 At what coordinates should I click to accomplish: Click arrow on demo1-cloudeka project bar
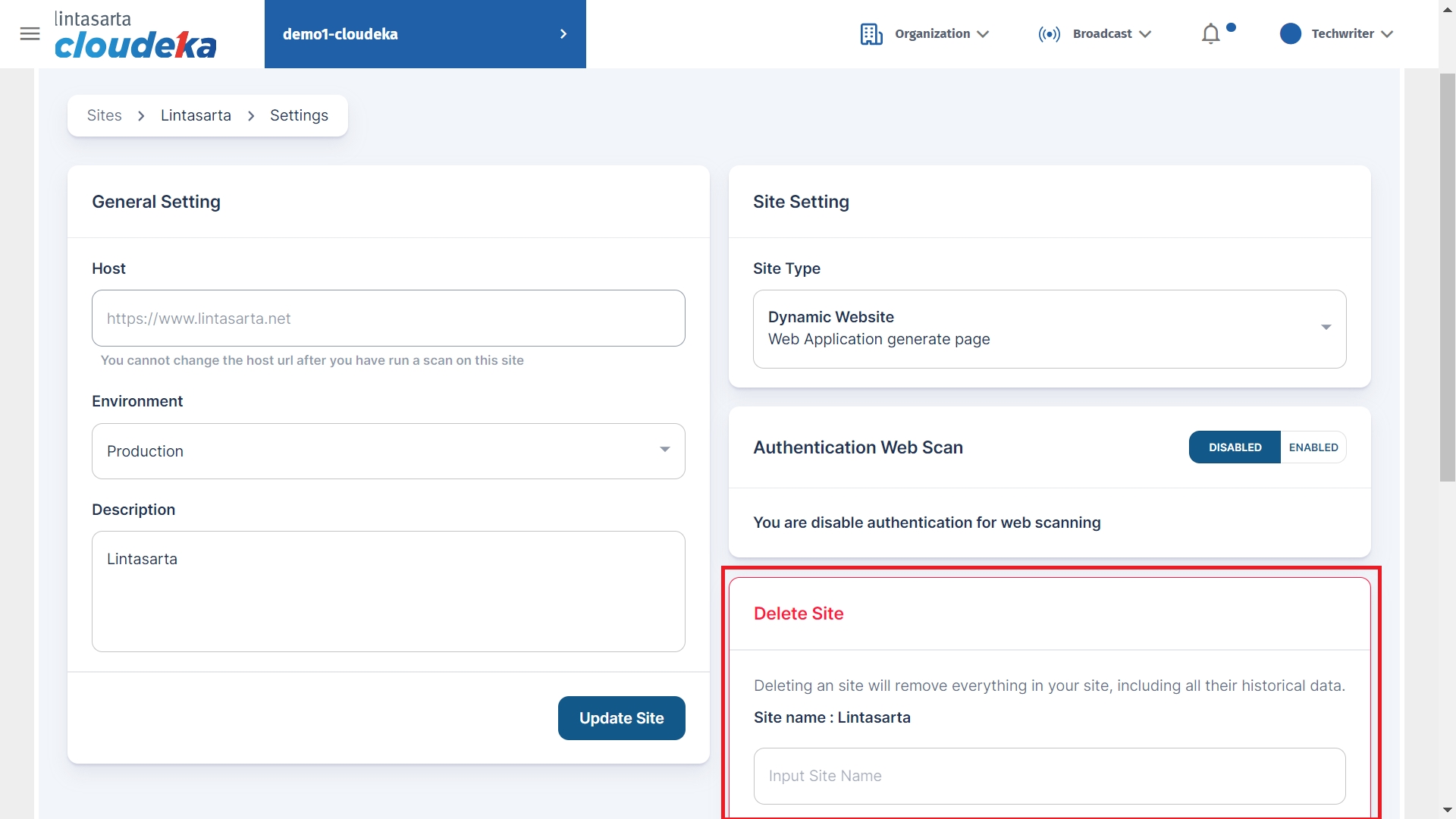coord(563,34)
